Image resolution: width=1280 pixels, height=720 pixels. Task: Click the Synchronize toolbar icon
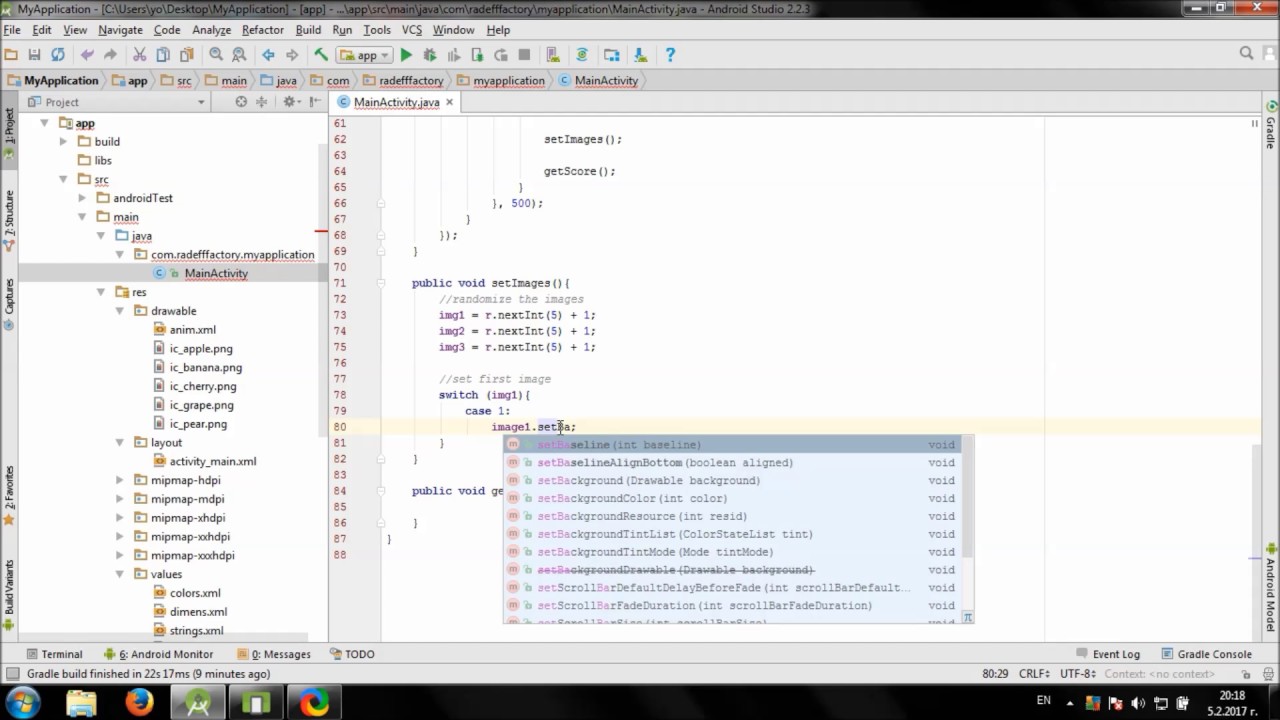point(58,55)
